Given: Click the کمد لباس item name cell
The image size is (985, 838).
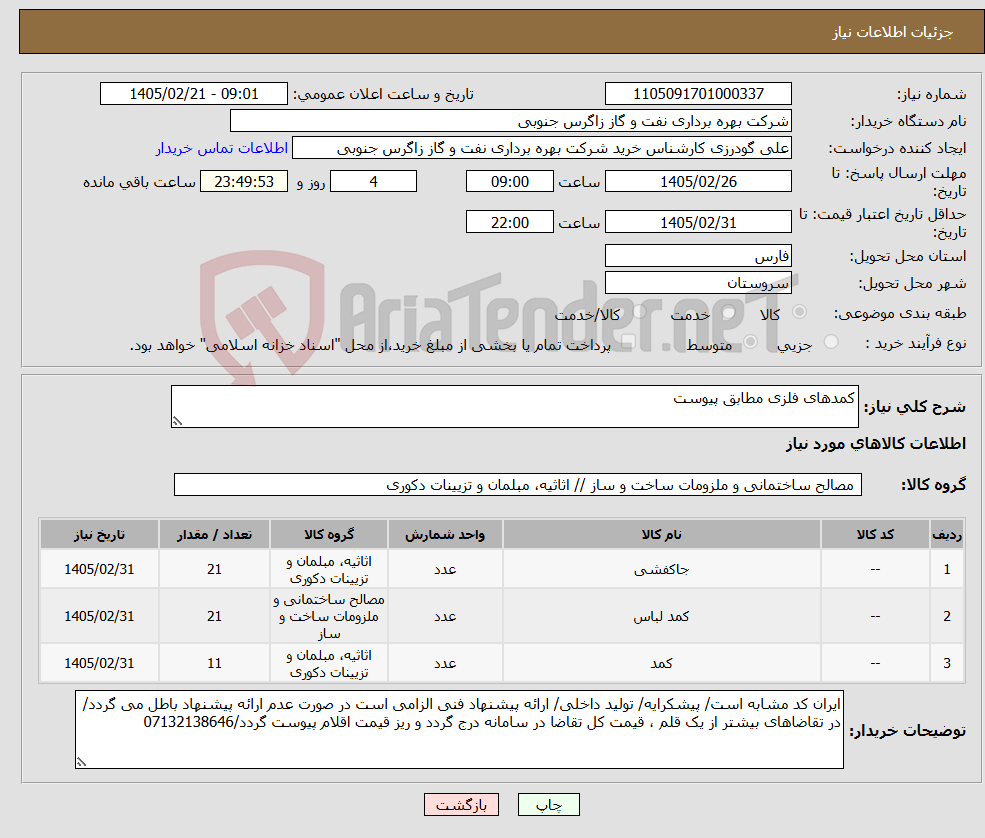Looking at the screenshot, I should [661, 616].
